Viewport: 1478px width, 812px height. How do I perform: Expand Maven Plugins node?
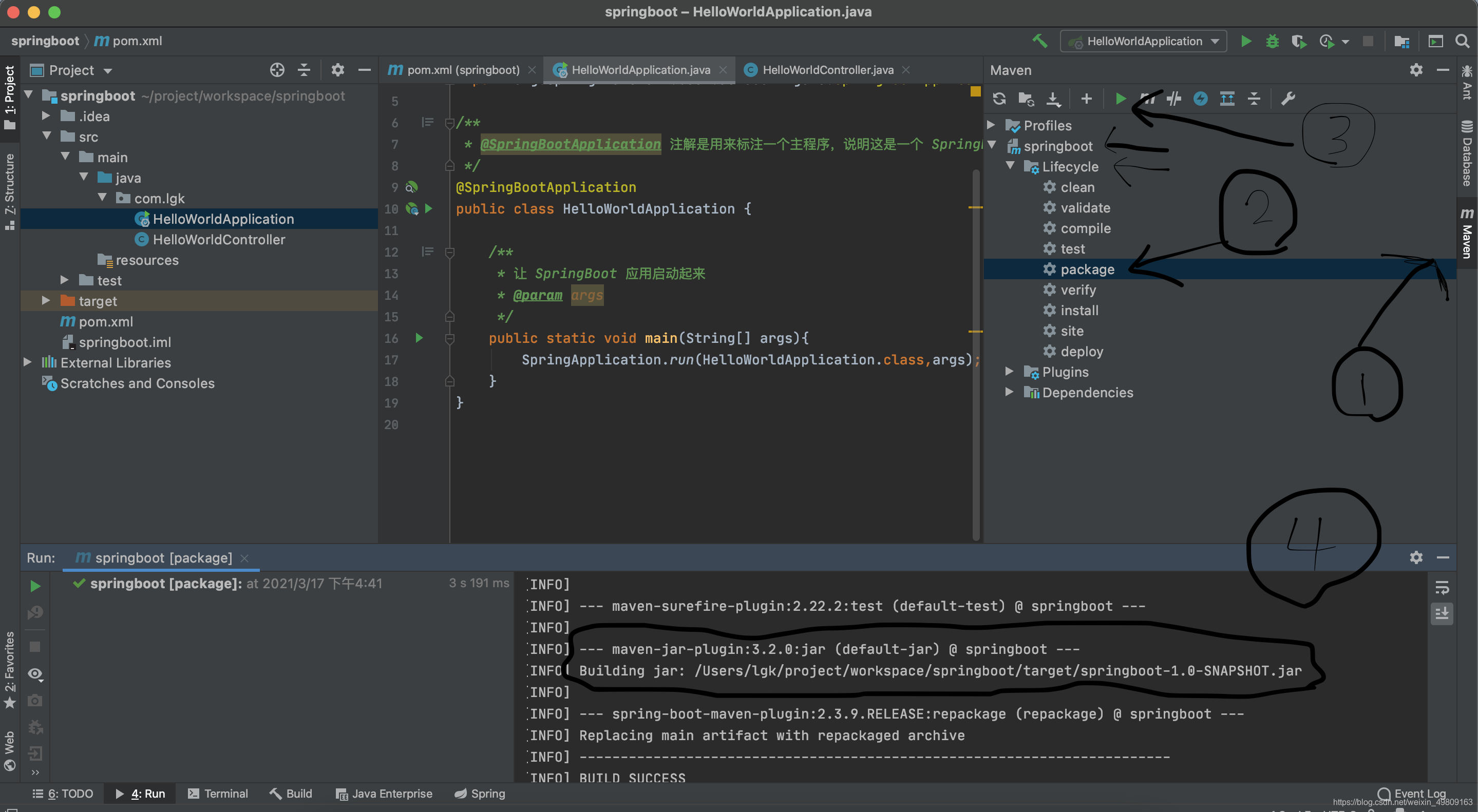(x=1009, y=371)
